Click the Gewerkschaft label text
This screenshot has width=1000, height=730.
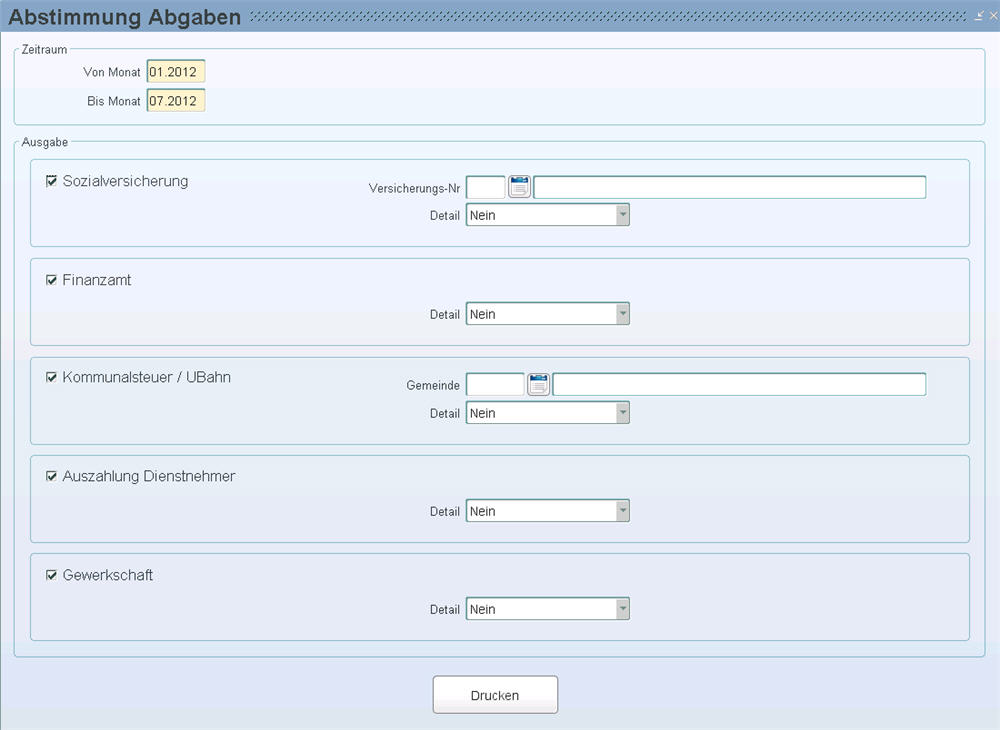pyautogui.click(x=108, y=575)
